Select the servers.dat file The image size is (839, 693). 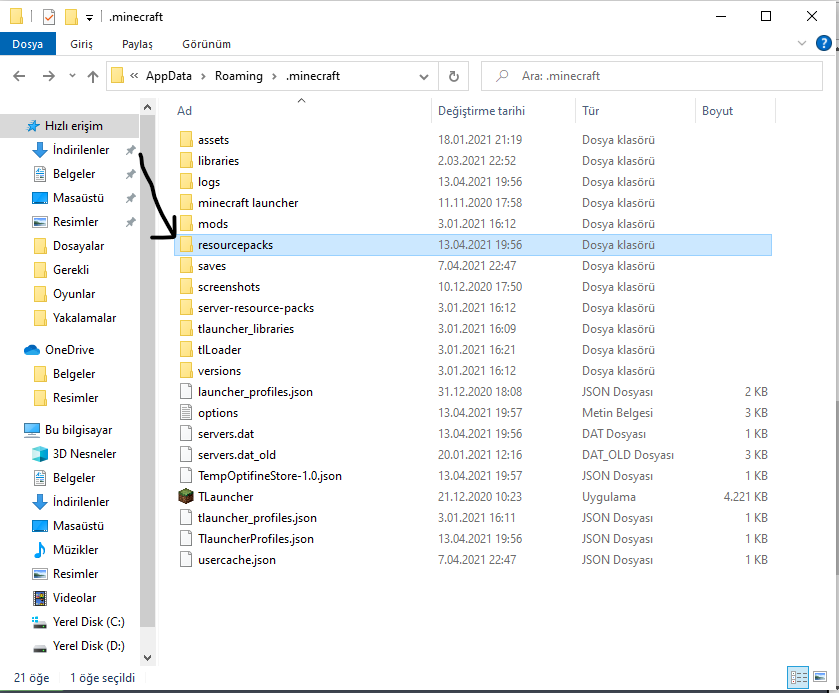(226, 434)
